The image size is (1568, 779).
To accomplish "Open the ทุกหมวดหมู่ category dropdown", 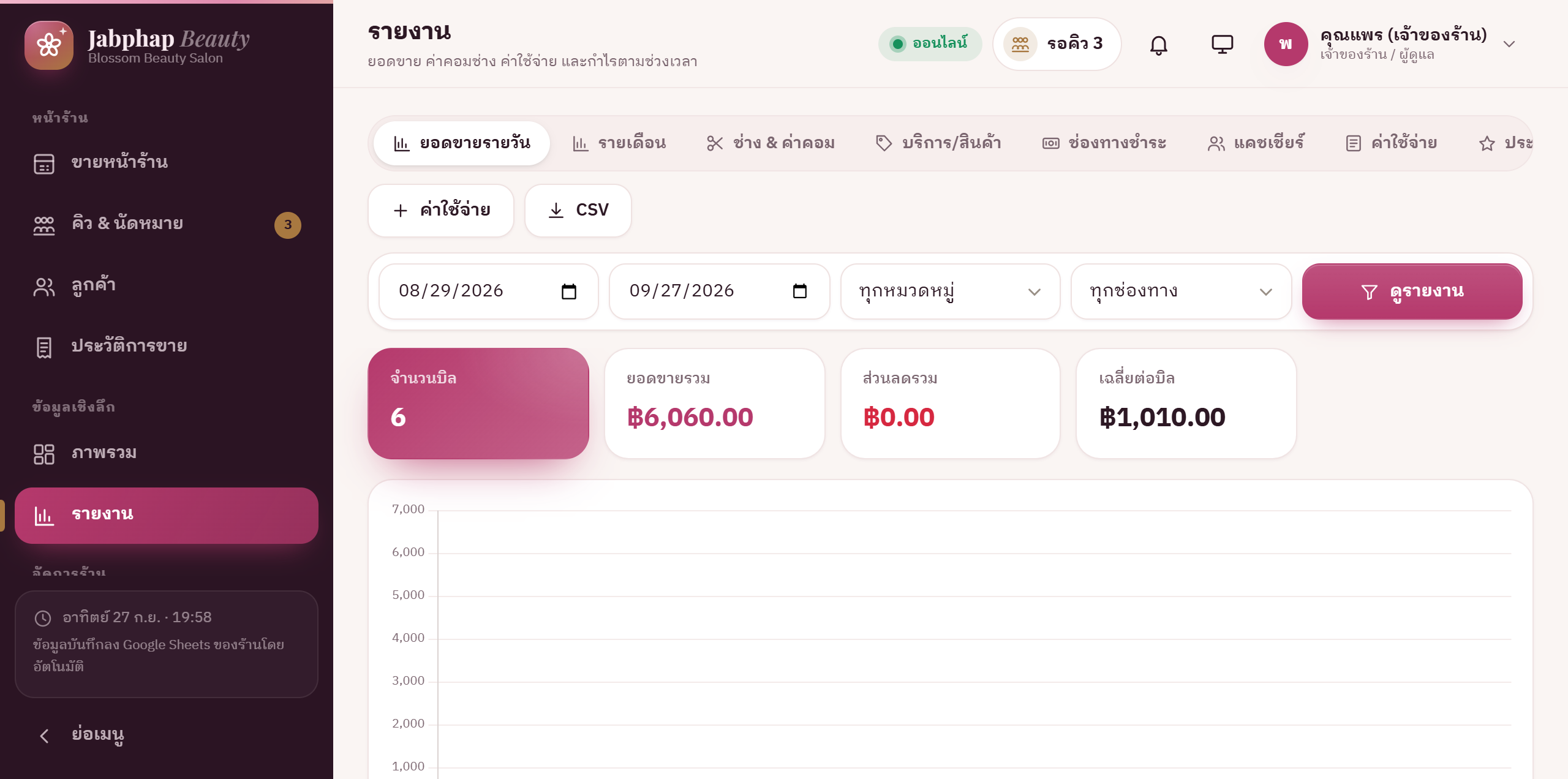I will pos(950,292).
